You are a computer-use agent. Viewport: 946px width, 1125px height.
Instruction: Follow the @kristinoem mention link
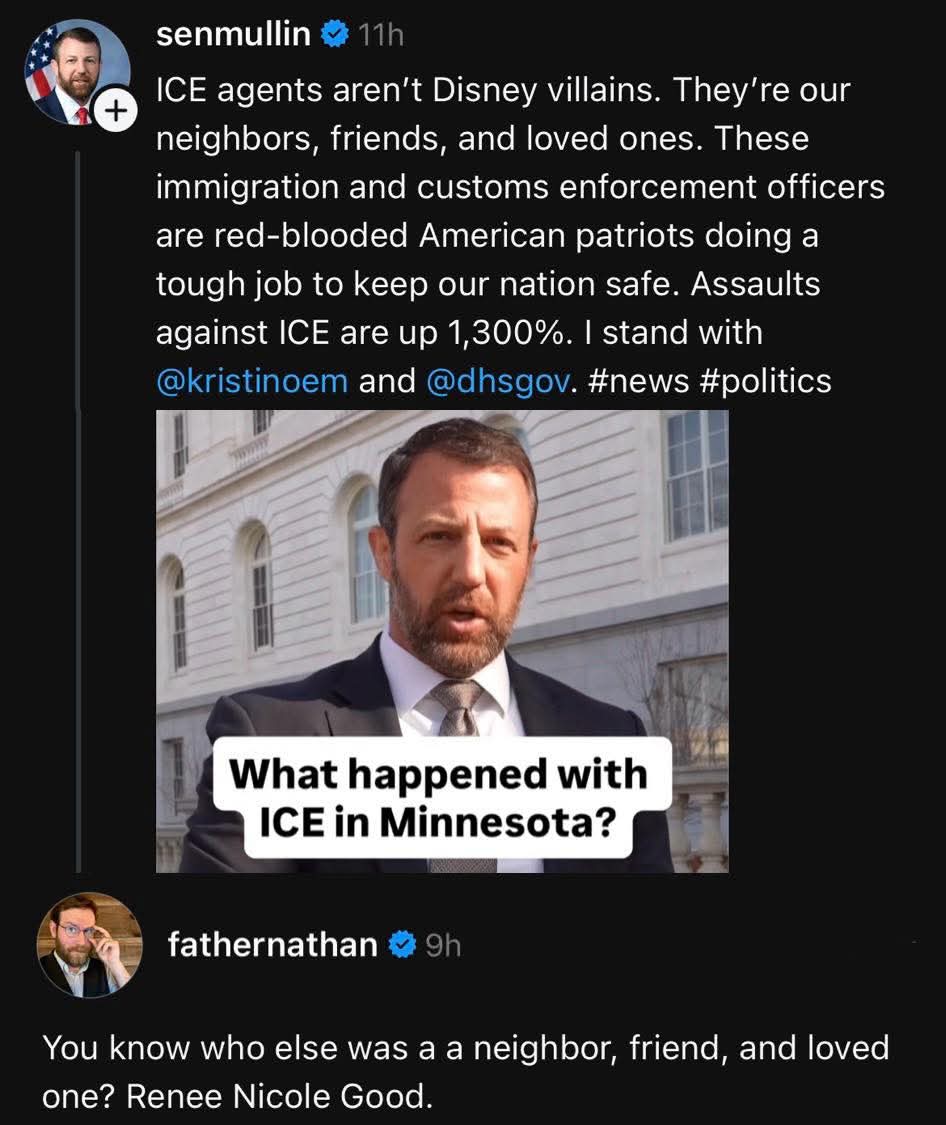tap(251, 380)
